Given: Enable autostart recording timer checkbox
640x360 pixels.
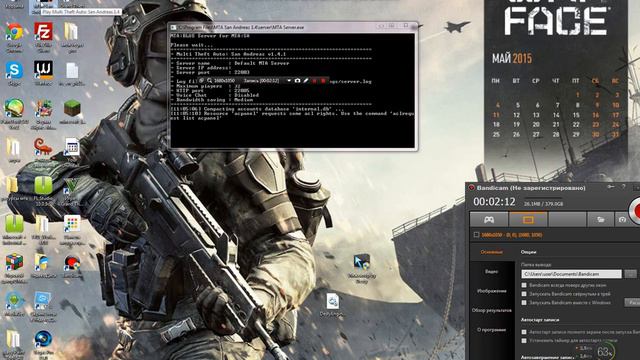Looking at the screenshot, I should (x=524, y=340).
